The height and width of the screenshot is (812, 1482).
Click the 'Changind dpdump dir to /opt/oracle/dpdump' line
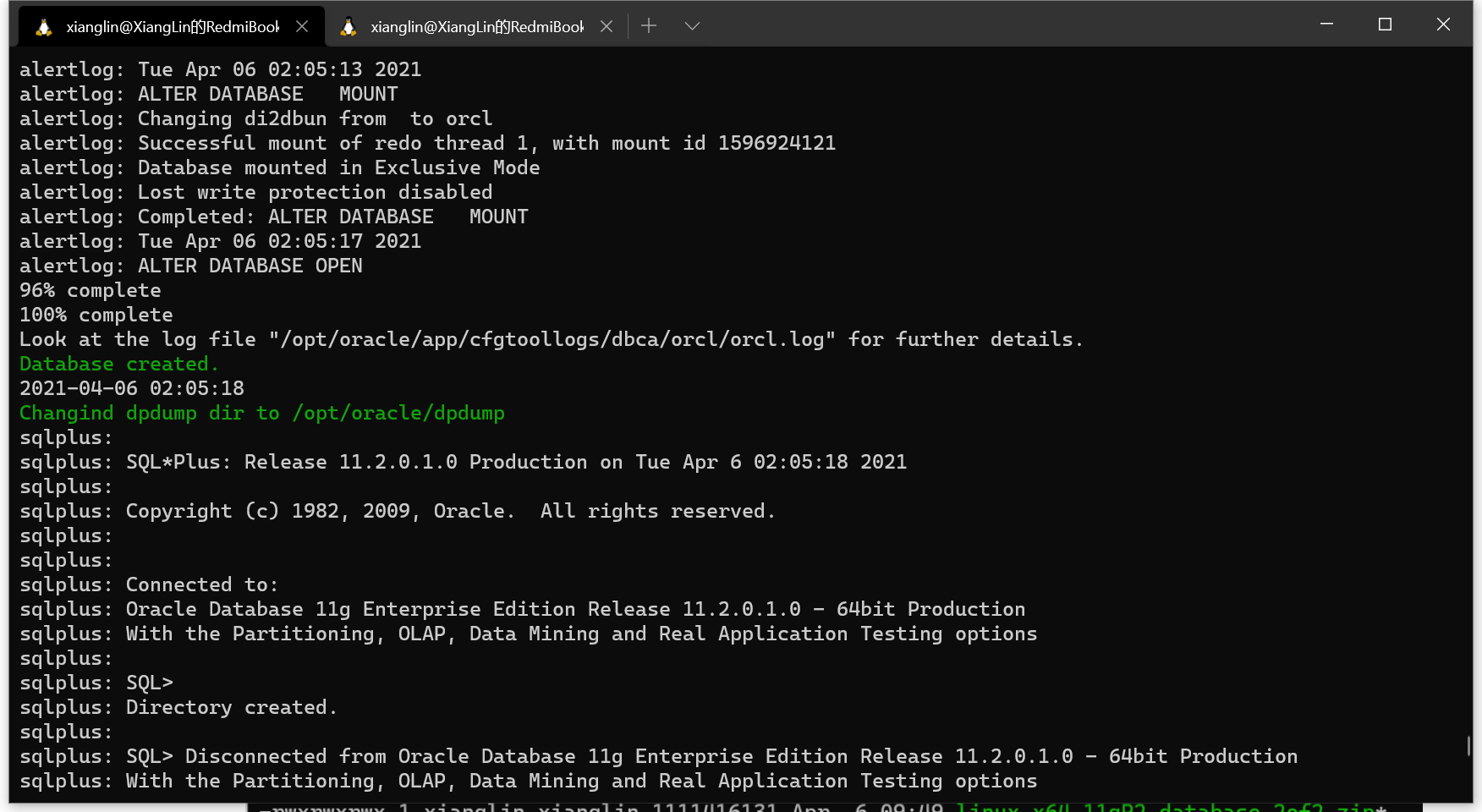pyautogui.click(x=262, y=413)
